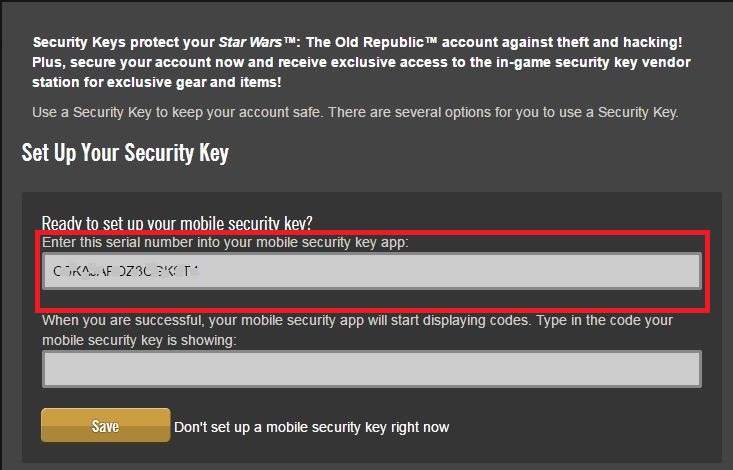Click the "Set Up Your Security Key" heading
This screenshot has width=733, height=470.
click(x=125, y=152)
